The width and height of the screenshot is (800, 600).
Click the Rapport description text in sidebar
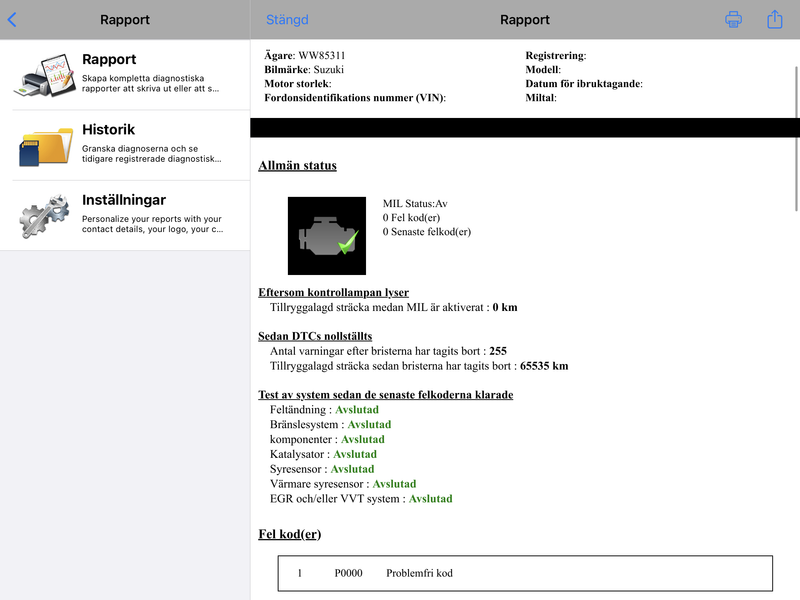(151, 83)
